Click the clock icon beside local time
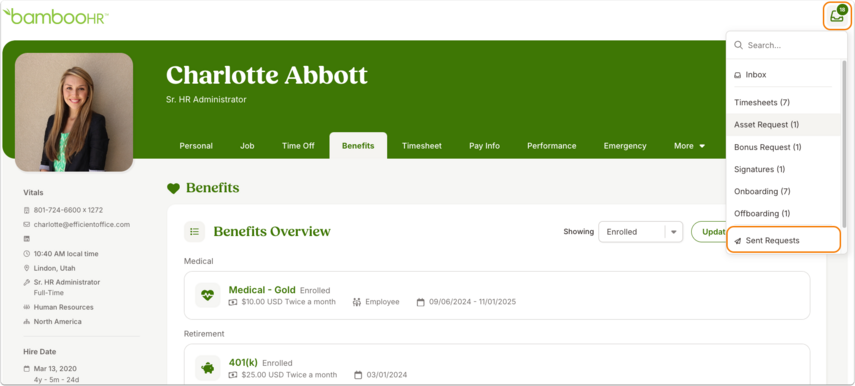The image size is (855, 386). tap(26, 254)
